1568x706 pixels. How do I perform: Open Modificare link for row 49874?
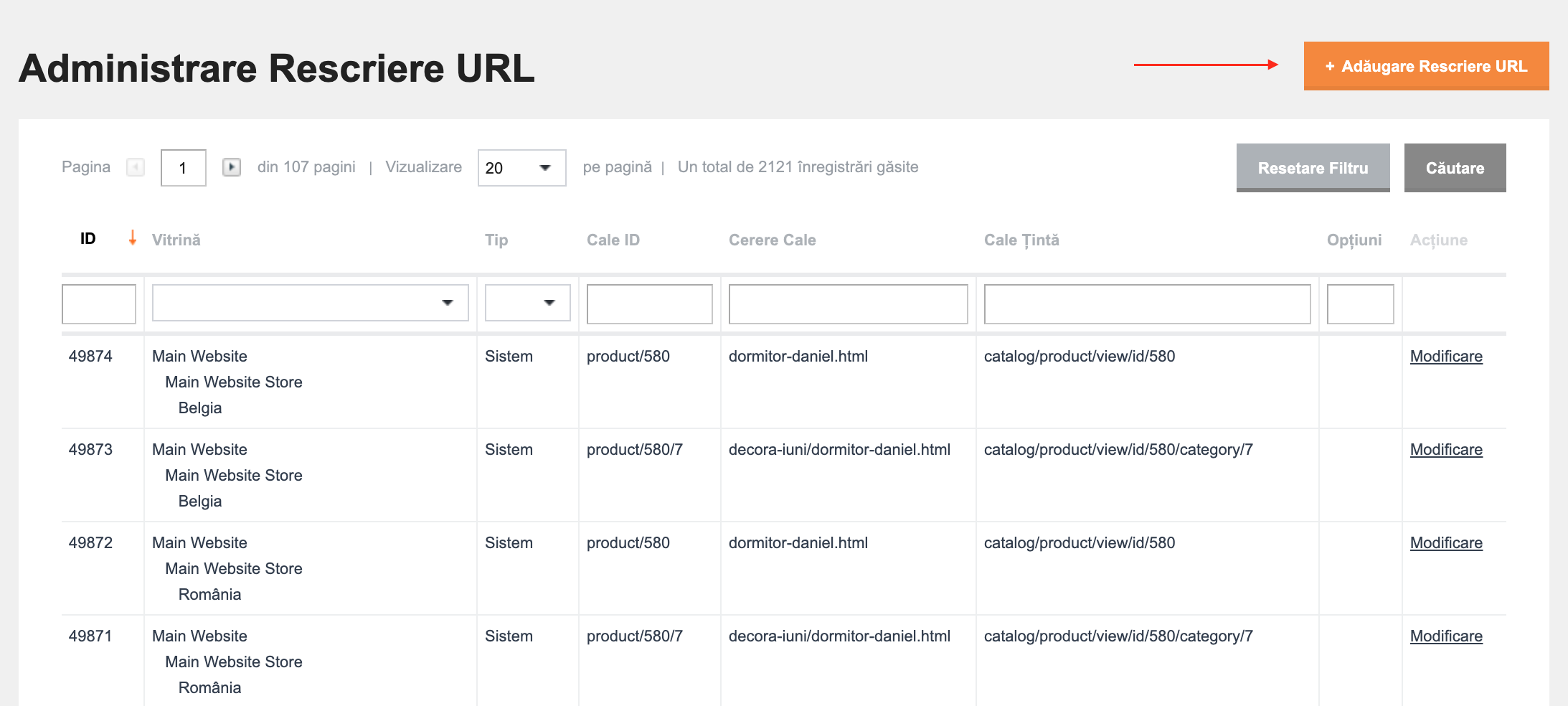coord(1446,357)
